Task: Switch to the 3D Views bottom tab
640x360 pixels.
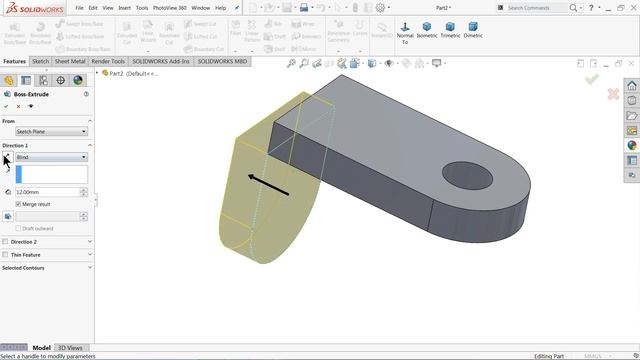Action: 70,348
